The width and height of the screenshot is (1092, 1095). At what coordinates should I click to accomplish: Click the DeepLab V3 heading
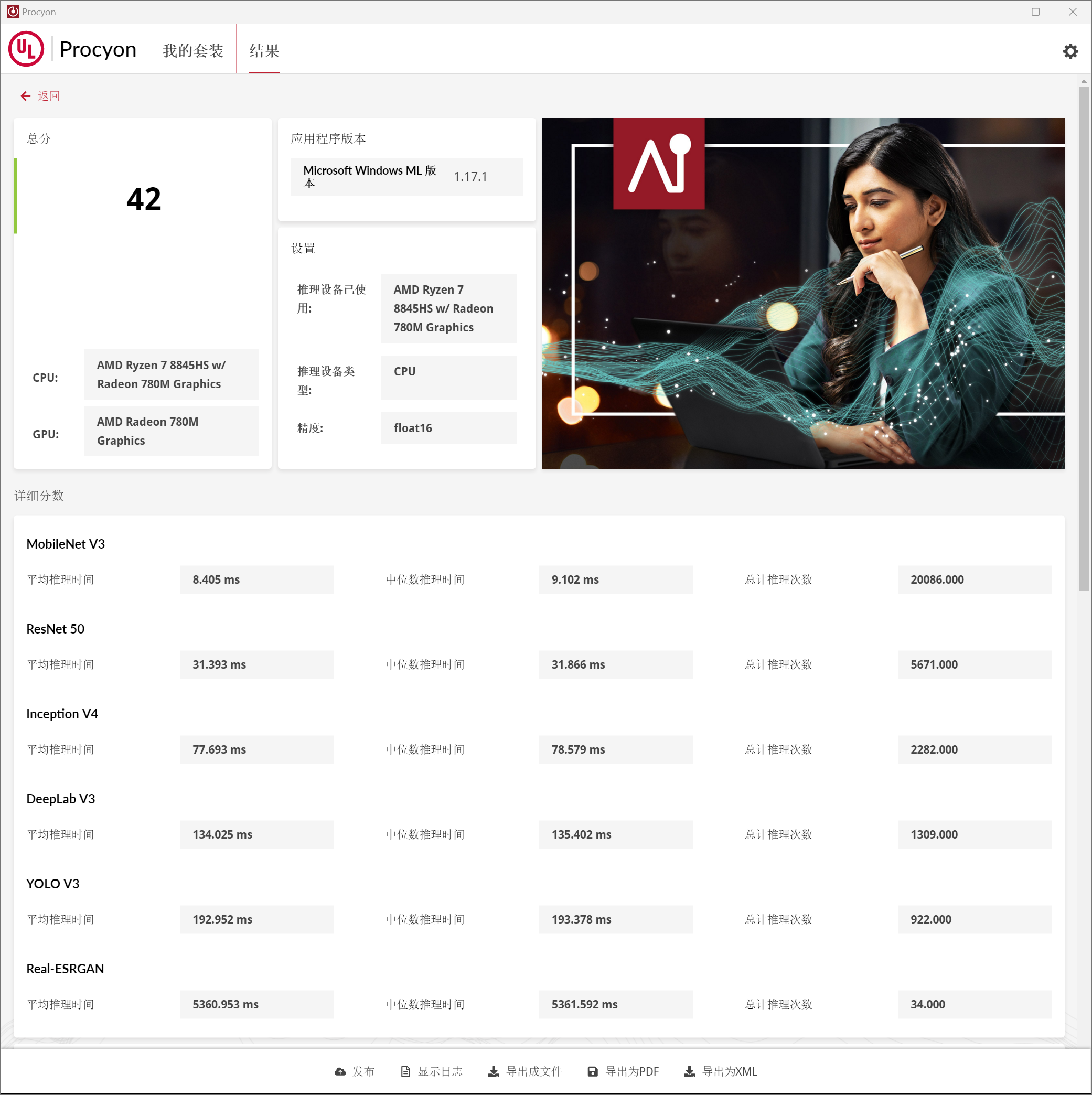coord(61,799)
